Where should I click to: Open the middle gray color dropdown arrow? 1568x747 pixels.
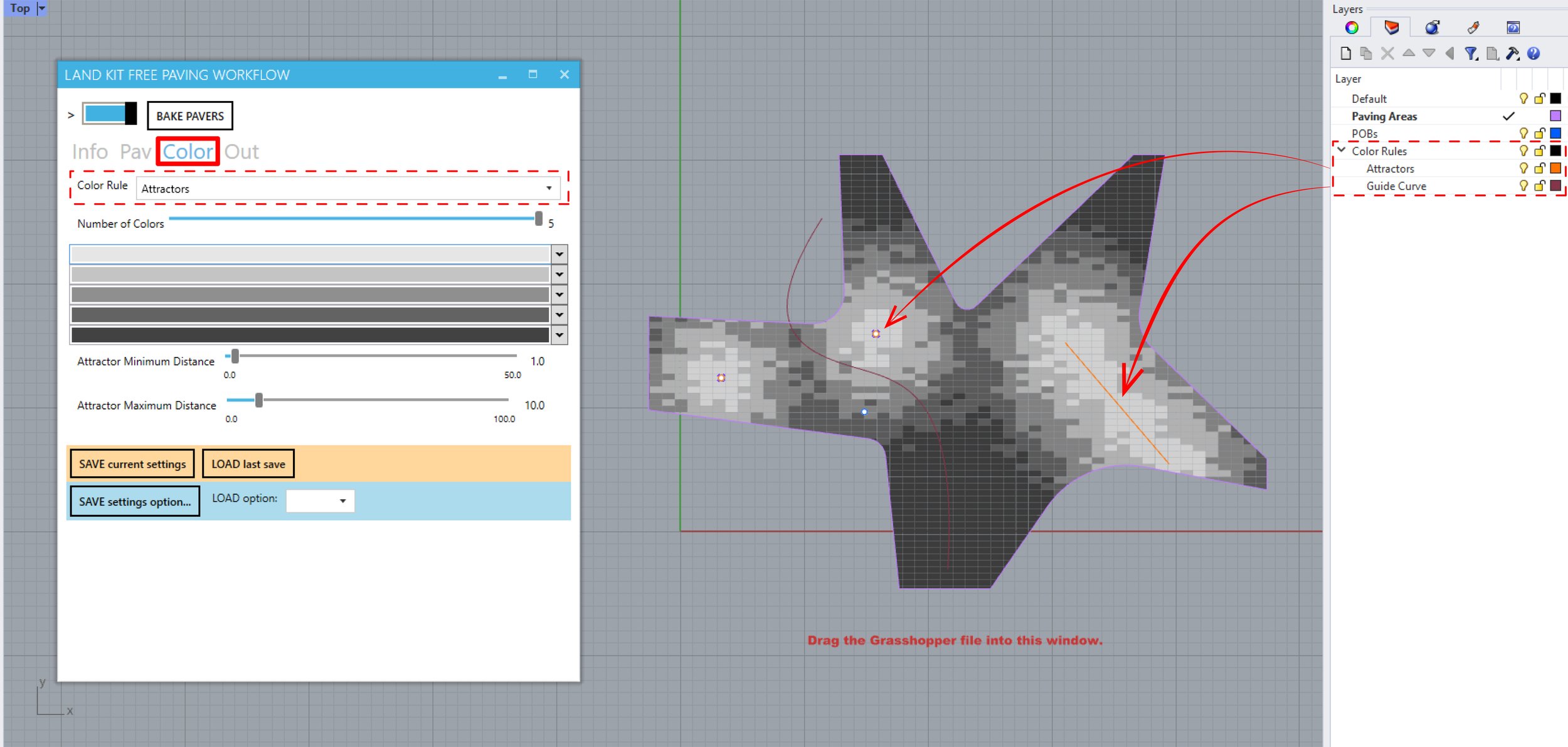click(x=559, y=294)
